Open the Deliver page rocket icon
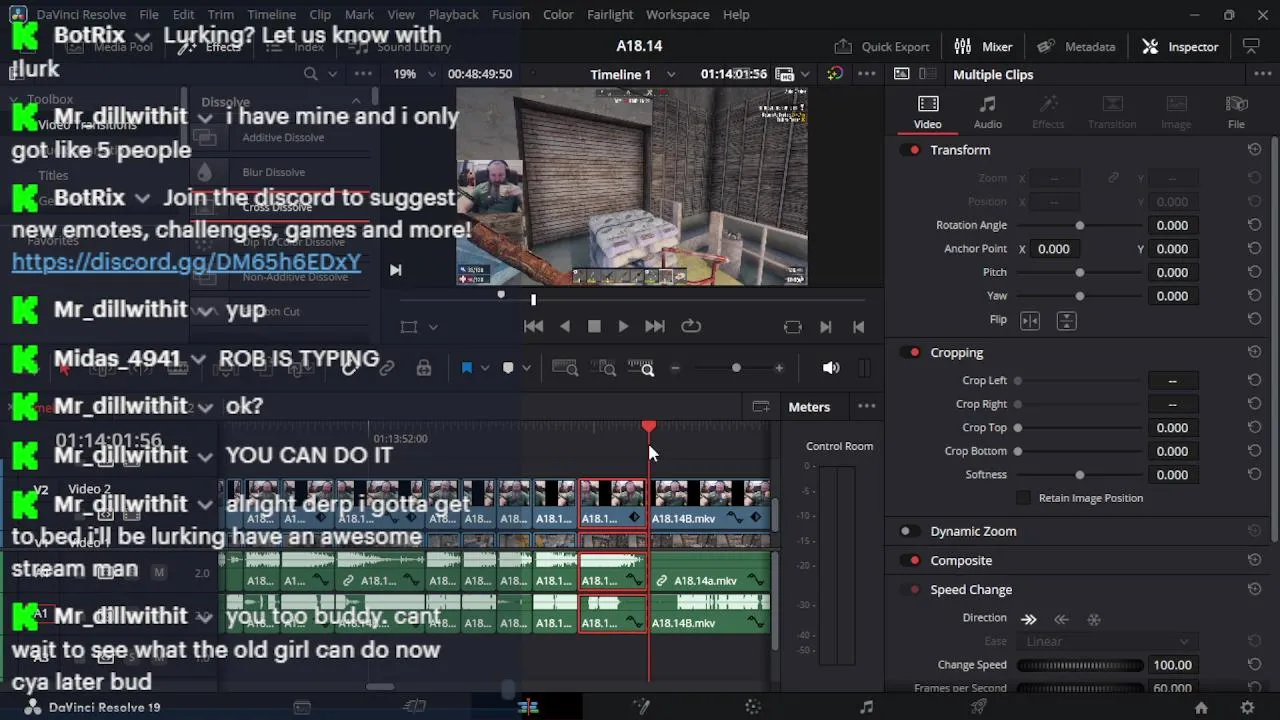 979,707
